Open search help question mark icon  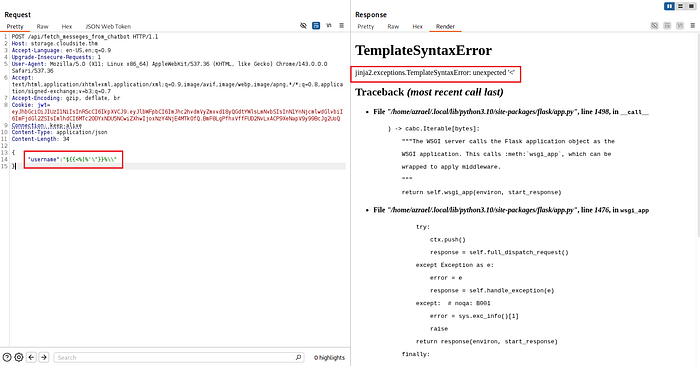tap(7, 357)
